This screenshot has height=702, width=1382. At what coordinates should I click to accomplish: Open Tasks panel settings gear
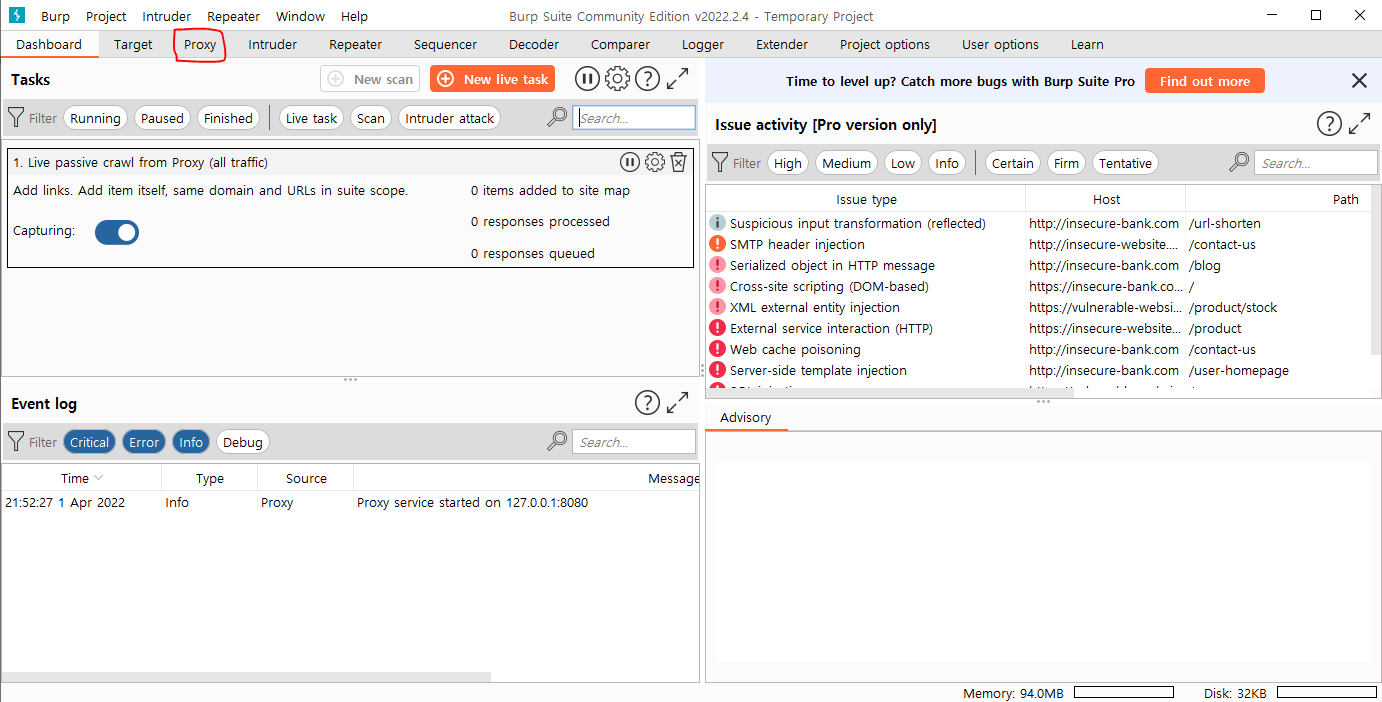point(617,79)
